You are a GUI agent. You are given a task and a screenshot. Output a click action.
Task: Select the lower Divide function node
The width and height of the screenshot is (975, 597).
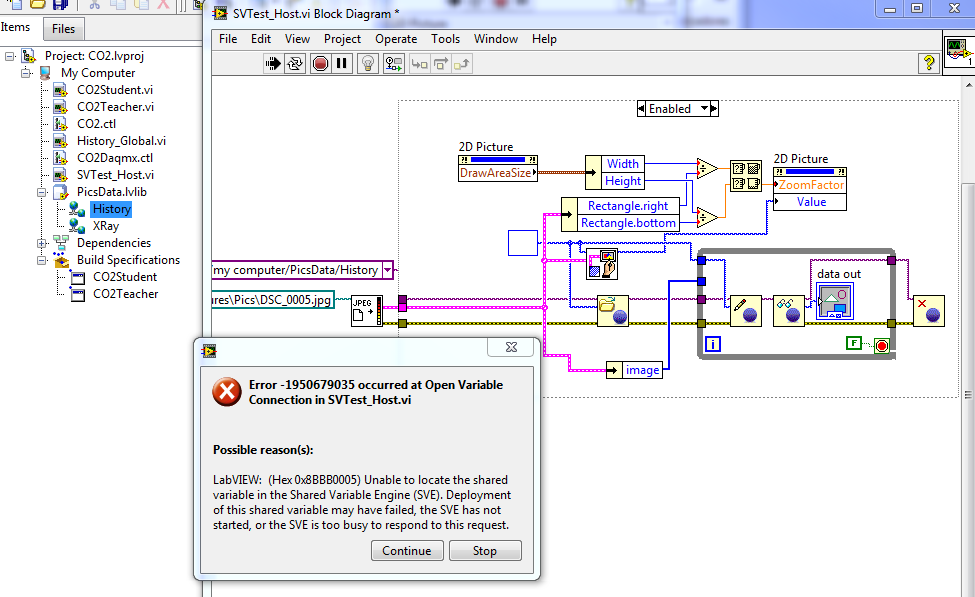707,217
